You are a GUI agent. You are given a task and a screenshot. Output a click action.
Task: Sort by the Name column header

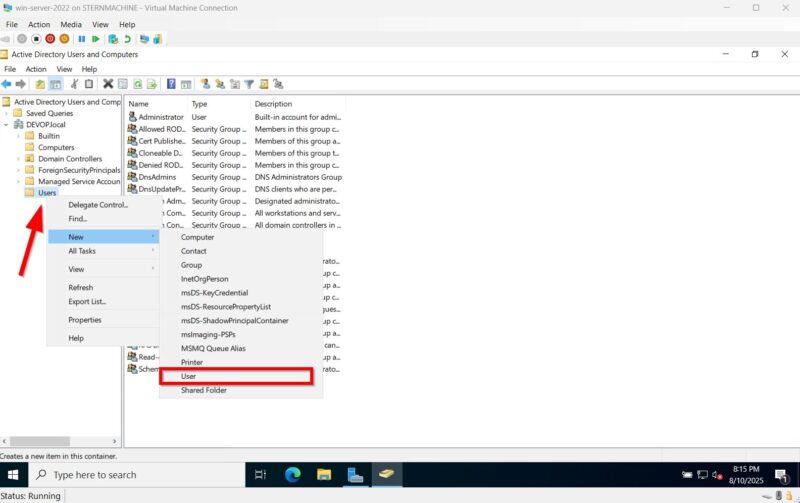tap(156, 104)
